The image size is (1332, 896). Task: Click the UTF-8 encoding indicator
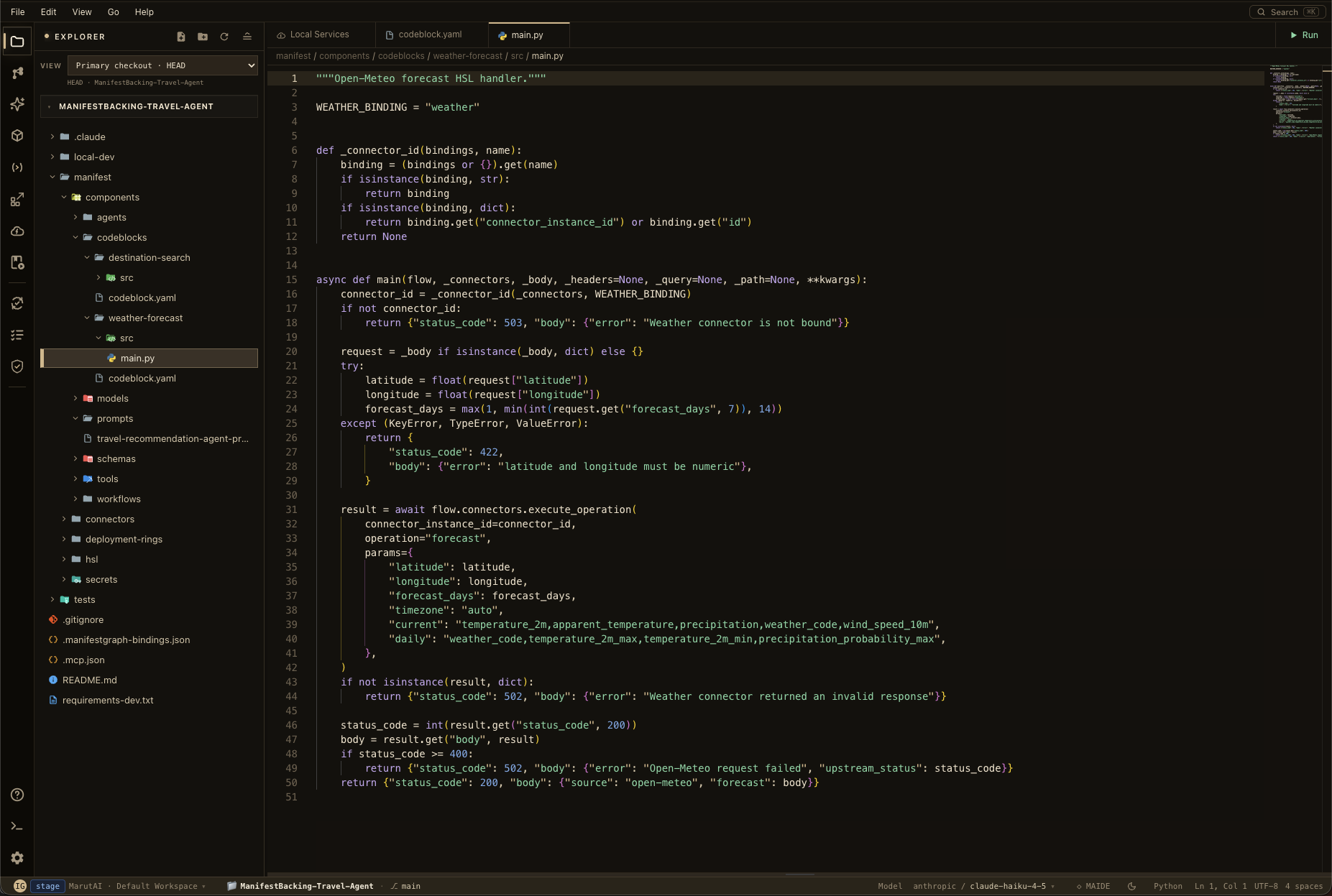click(1266, 886)
